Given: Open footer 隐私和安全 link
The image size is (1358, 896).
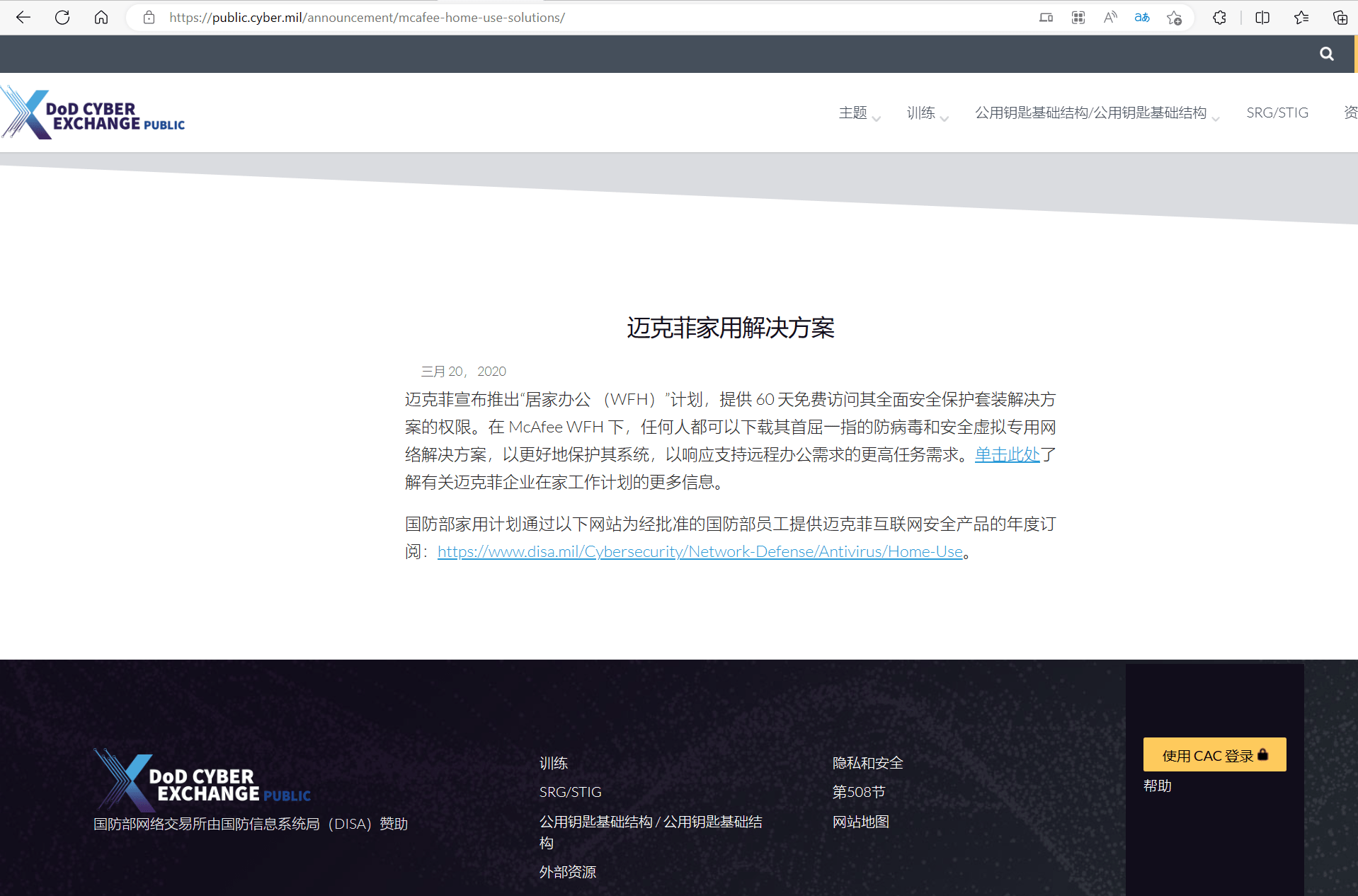Looking at the screenshot, I should 868,763.
